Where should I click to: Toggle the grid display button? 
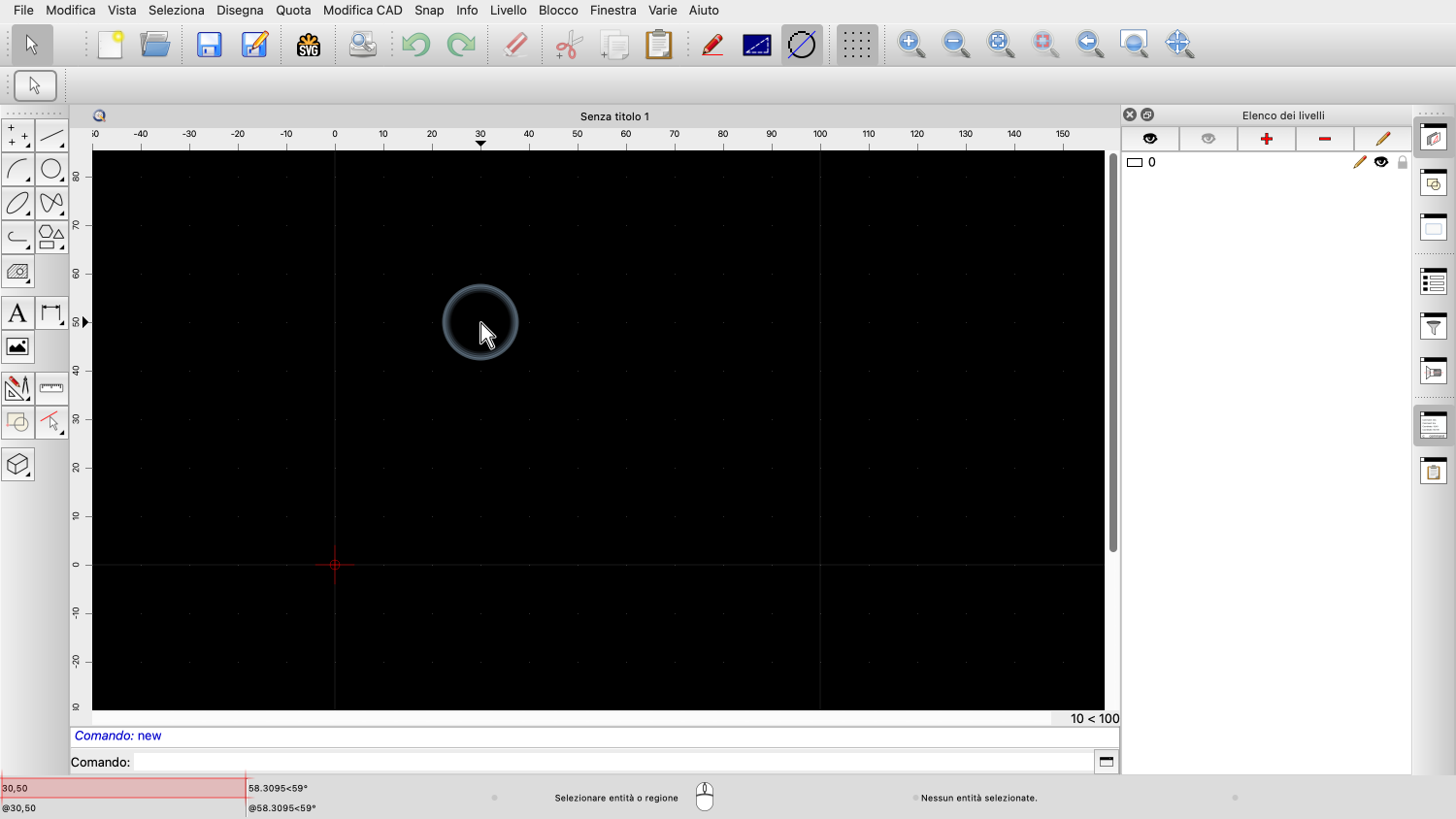click(856, 45)
